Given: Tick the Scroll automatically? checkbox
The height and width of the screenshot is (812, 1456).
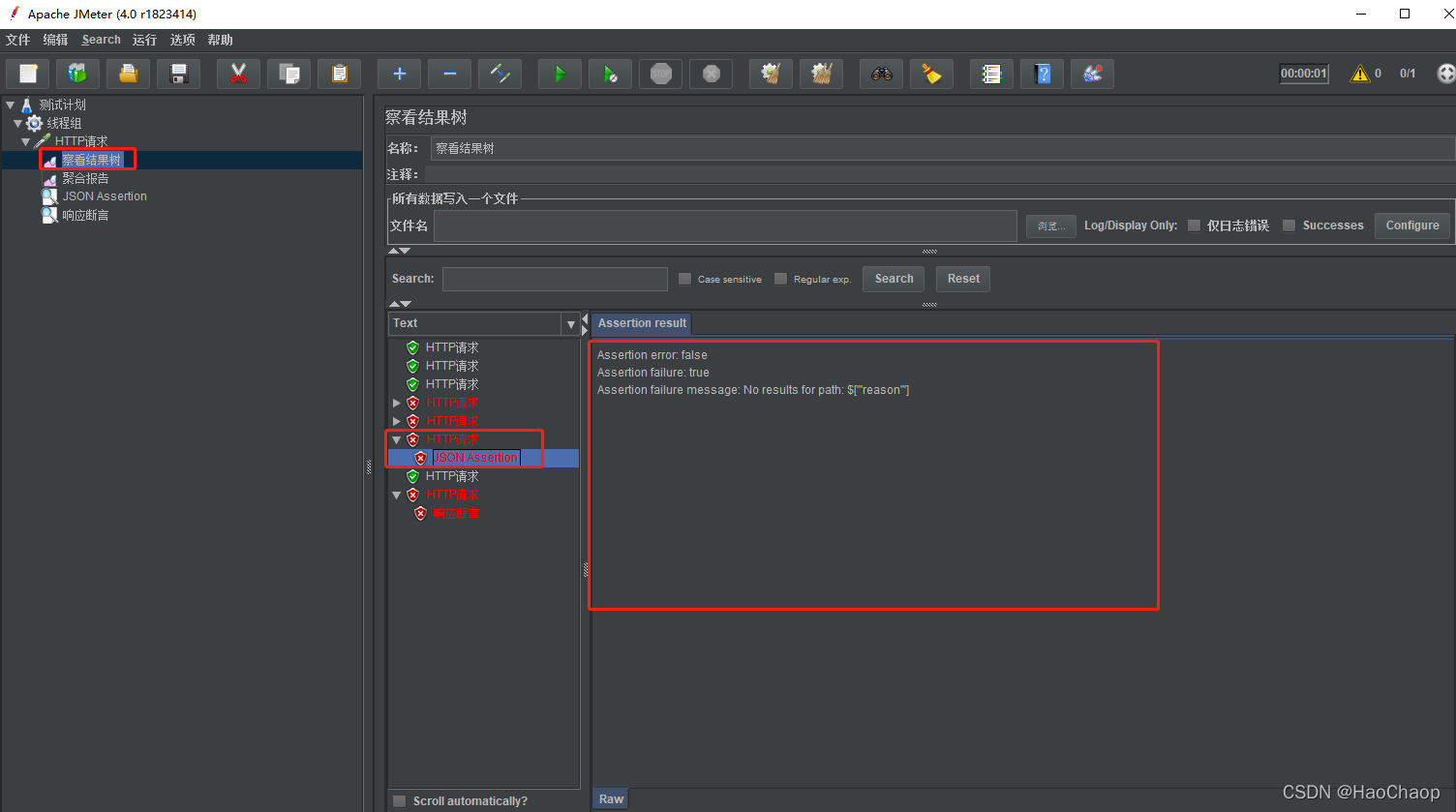Looking at the screenshot, I should [x=399, y=800].
